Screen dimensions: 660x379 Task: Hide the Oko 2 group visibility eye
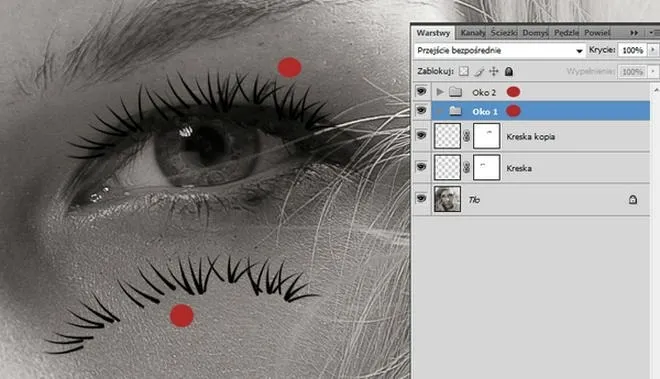click(421, 91)
